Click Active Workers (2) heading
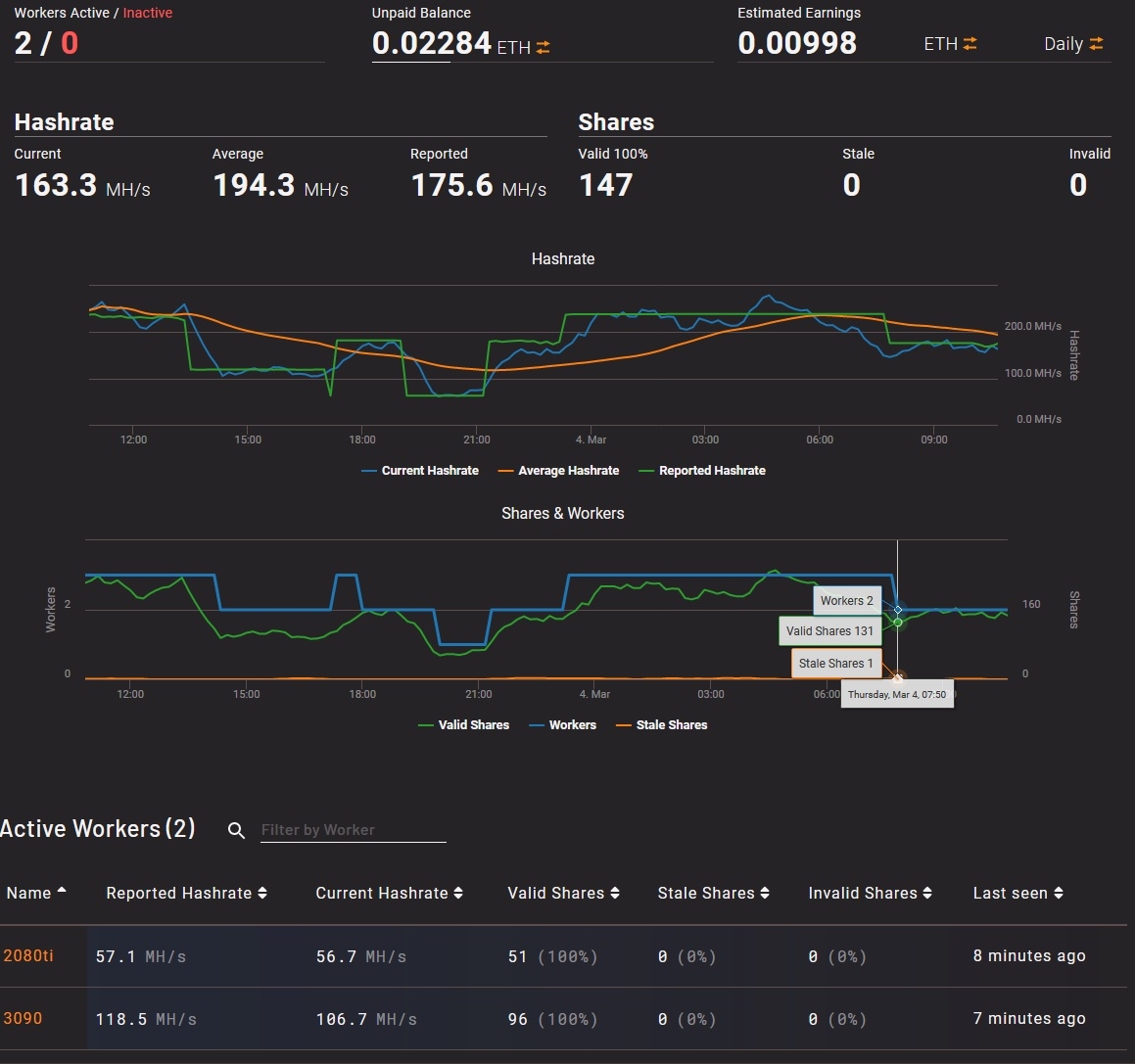 [98, 828]
